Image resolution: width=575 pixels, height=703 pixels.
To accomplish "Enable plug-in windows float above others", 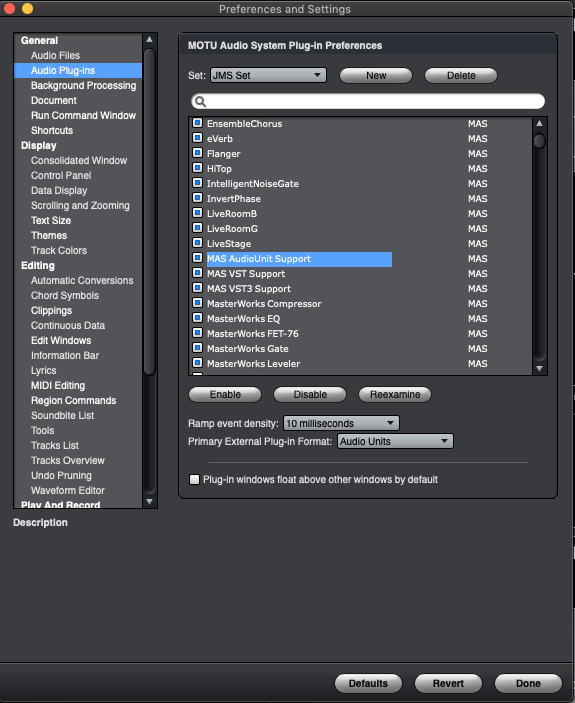I will pos(194,479).
